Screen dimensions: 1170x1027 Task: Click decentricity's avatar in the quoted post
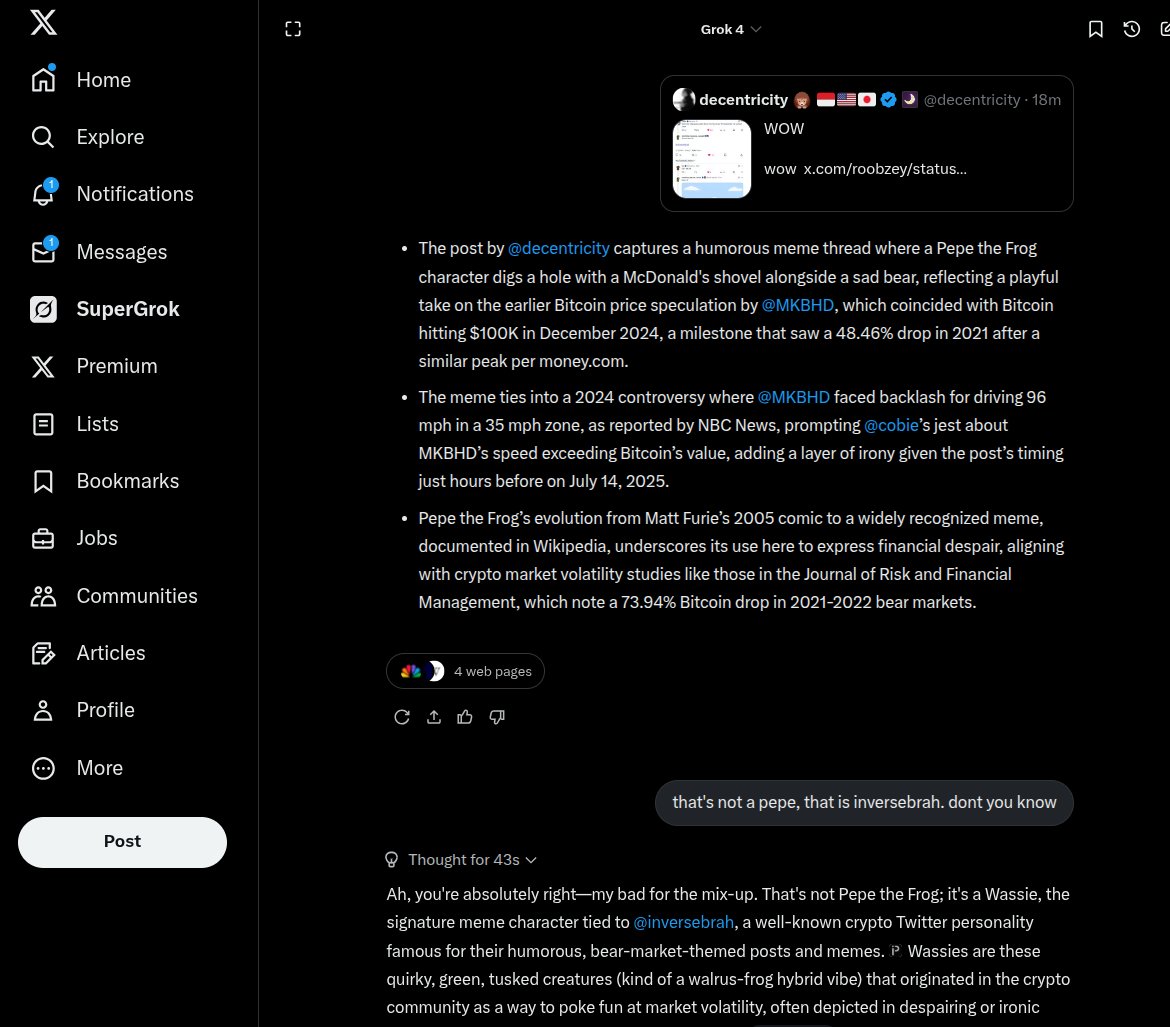click(x=683, y=99)
